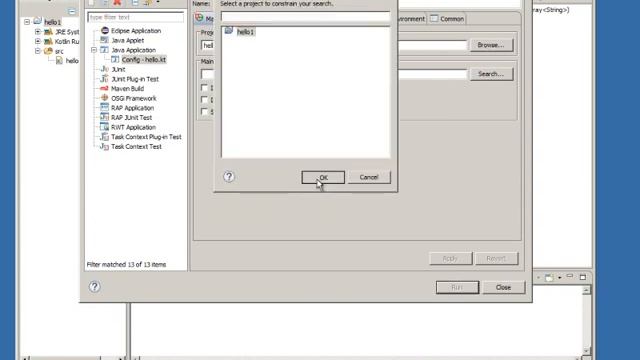Viewport: 640px width, 360px height.
Task: Click Collapse All icon in Package Explorer
Action: click(x=72, y=11)
